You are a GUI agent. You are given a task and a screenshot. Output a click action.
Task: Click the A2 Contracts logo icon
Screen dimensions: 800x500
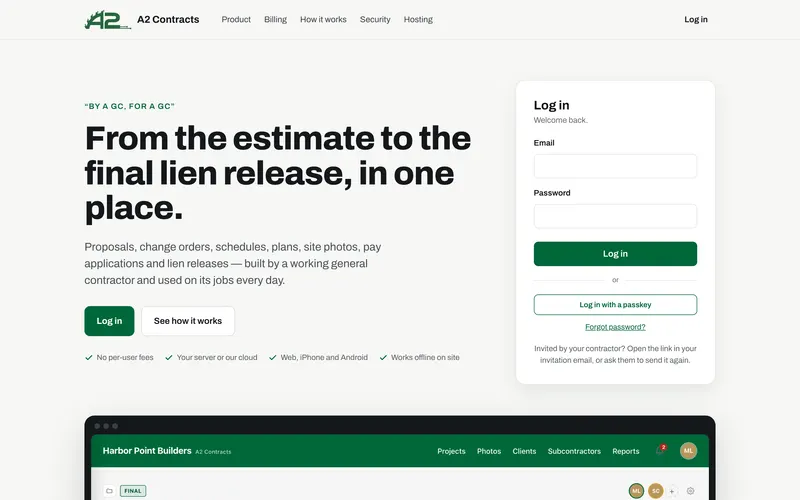point(108,19)
